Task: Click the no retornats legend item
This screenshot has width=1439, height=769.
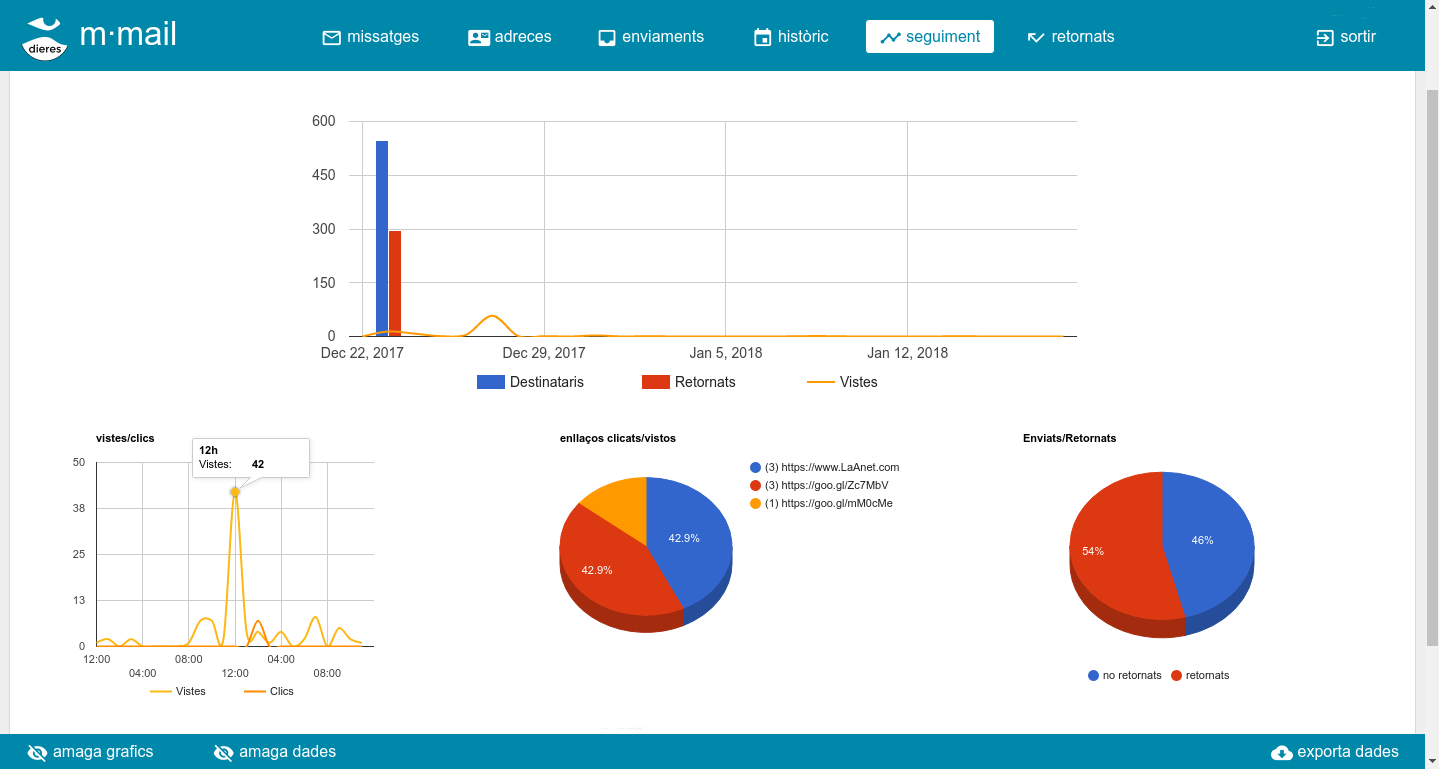Action: click(x=1124, y=675)
